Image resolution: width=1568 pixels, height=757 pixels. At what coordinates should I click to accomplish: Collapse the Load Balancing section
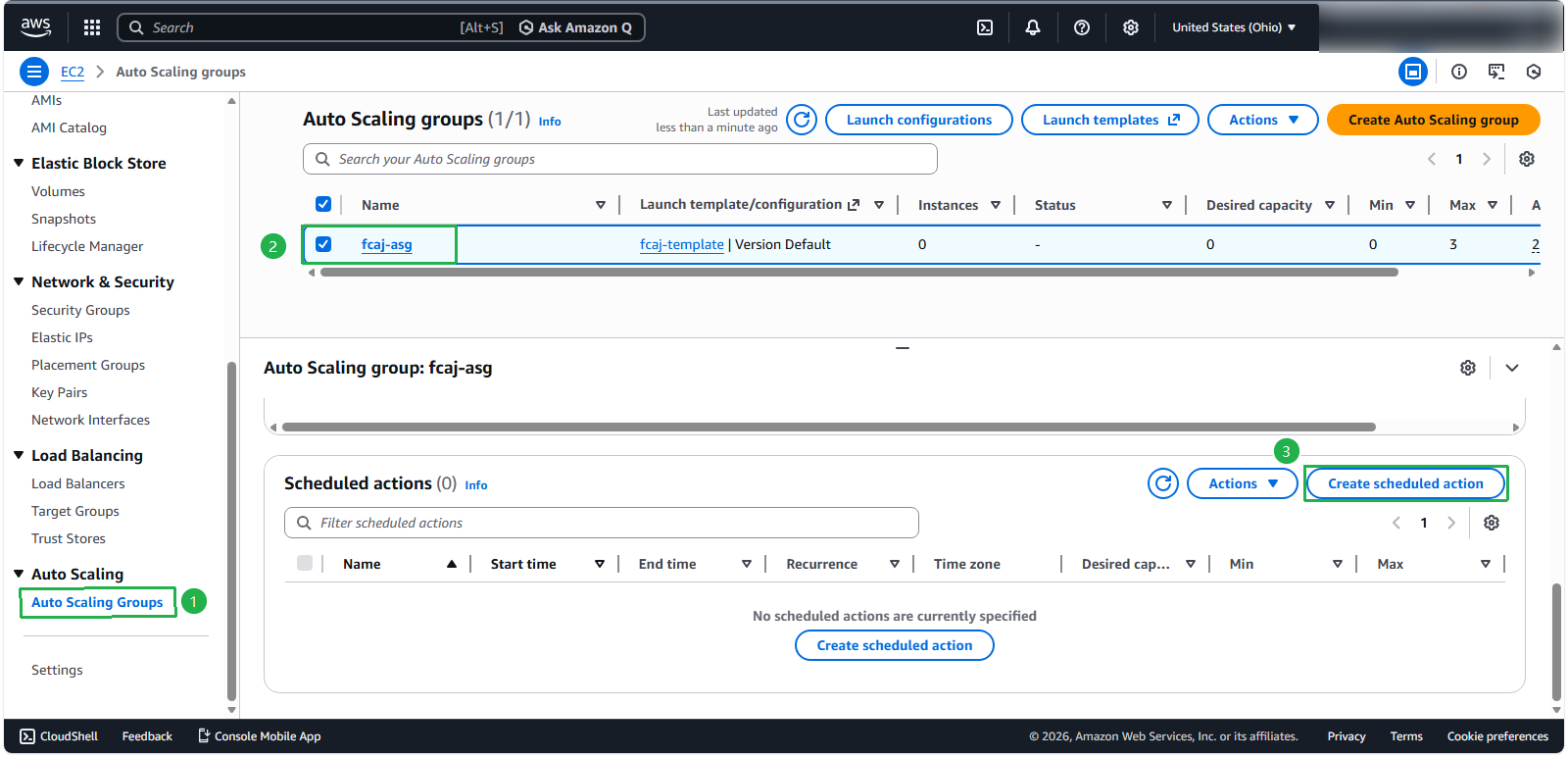click(19, 455)
